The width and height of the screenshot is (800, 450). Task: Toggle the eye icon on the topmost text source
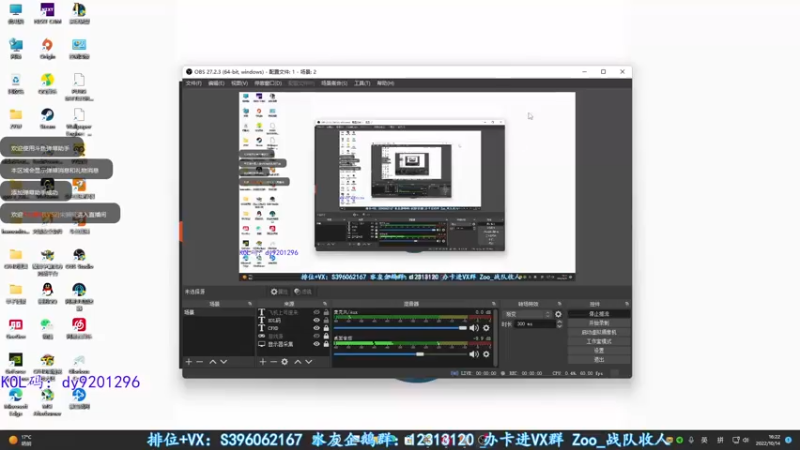[x=316, y=312]
